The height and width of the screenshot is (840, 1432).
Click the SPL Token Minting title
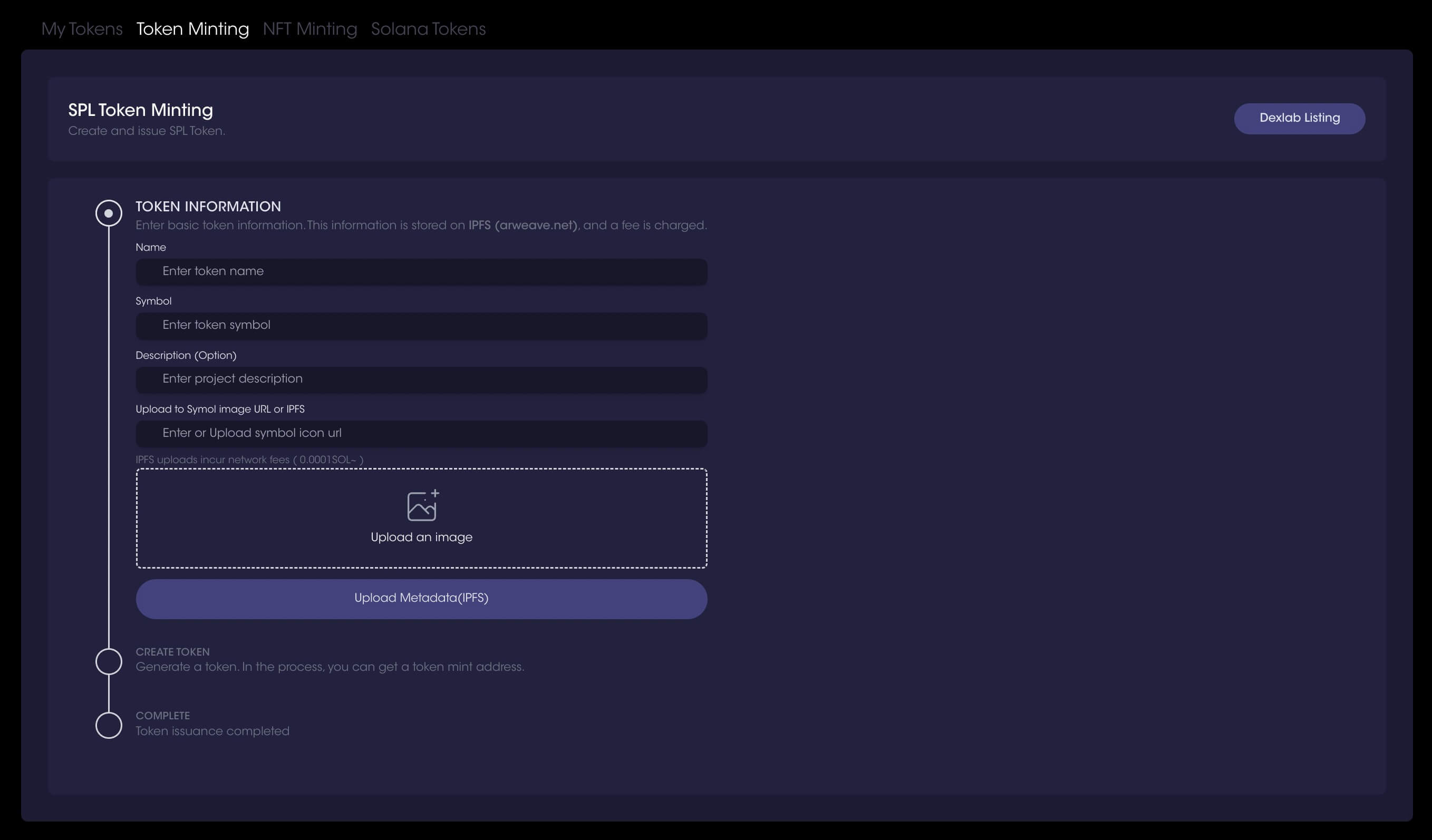point(140,110)
